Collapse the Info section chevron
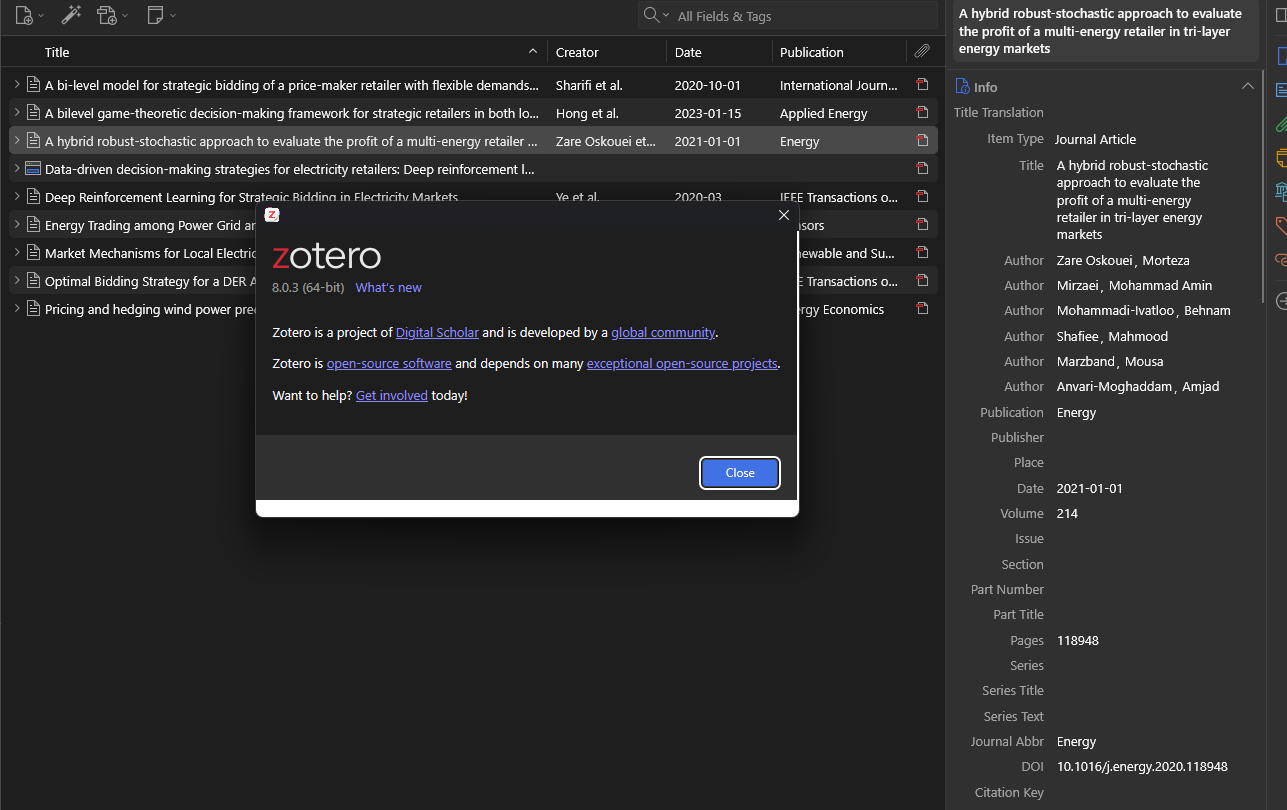This screenshot has width=1287, height=810. pyautogui.click(x=1247, y=86)
